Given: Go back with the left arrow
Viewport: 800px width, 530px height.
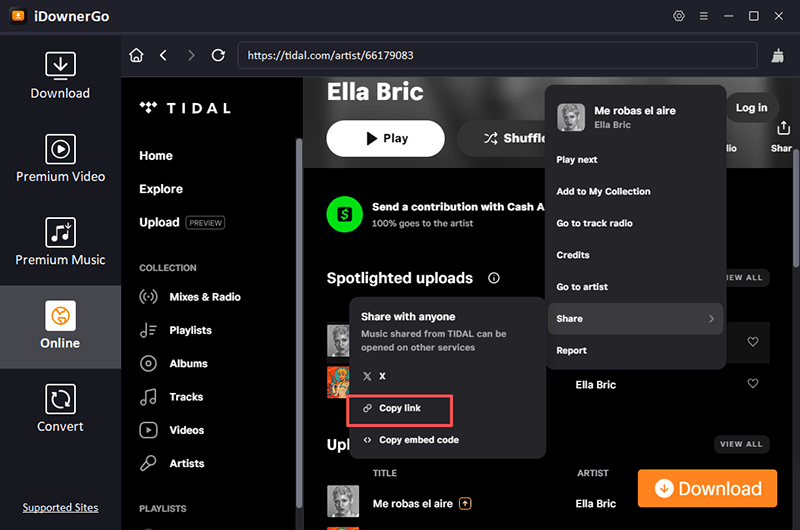Looking at the screenshot, I should (164, 55).
